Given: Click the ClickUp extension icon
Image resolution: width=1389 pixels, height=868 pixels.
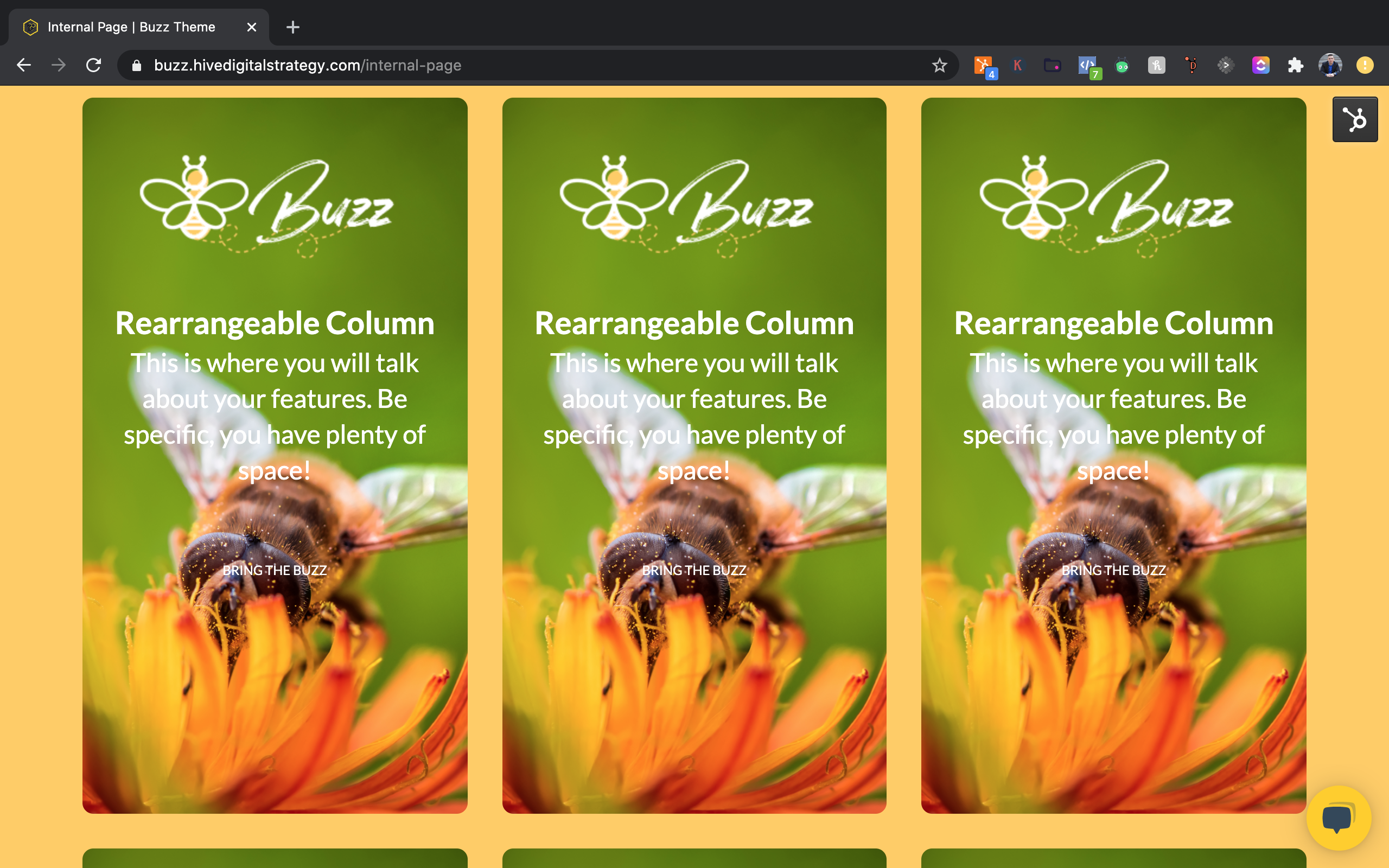Looking at the screenshot, I should [x=1260, y=66].
